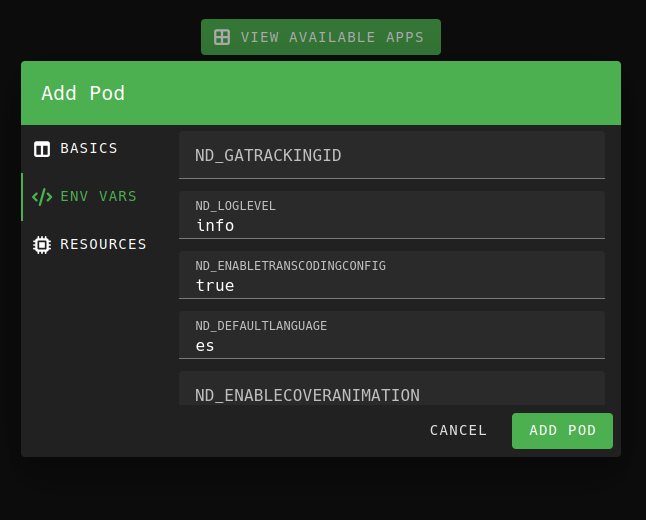
Task: Focus the ND_ENABLECOVERANIMATION input field
Action: (392, 393)
